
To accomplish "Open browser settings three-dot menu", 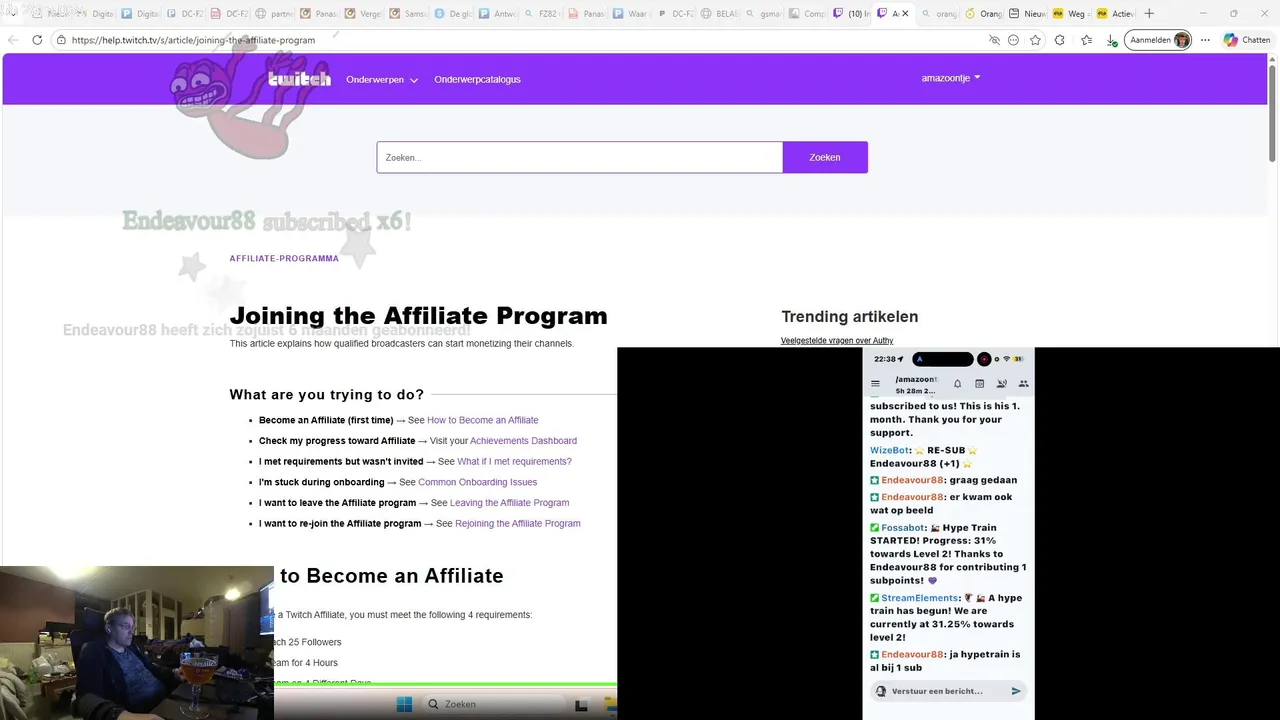I will pyautogui.click(x=1205, y=40).
